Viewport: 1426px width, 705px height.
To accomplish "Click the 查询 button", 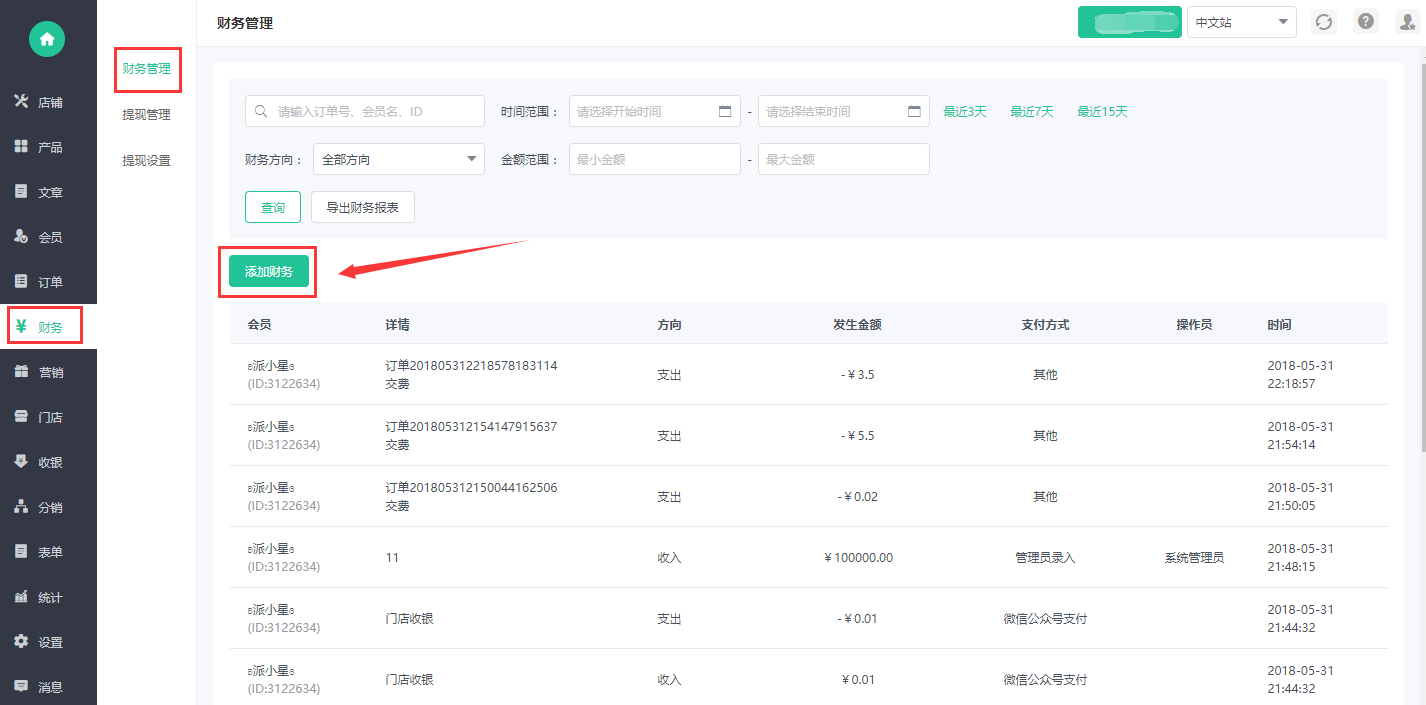I will 273,208.
